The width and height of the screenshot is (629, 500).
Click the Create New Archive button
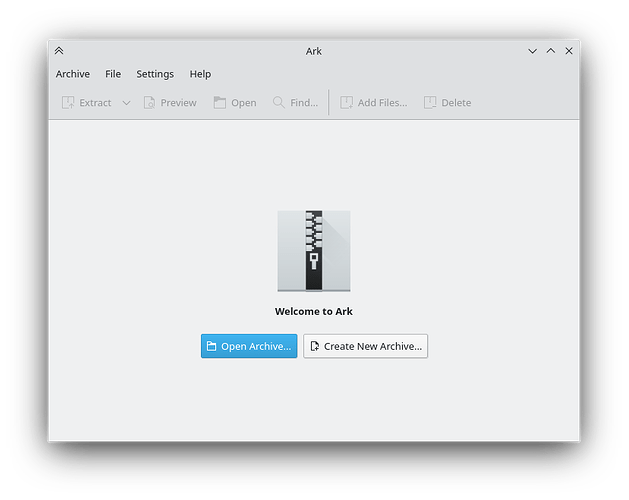click(x=365, y=346)
